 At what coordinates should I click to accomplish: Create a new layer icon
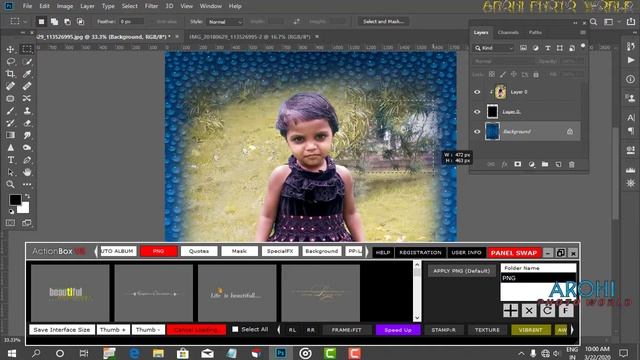558,164
